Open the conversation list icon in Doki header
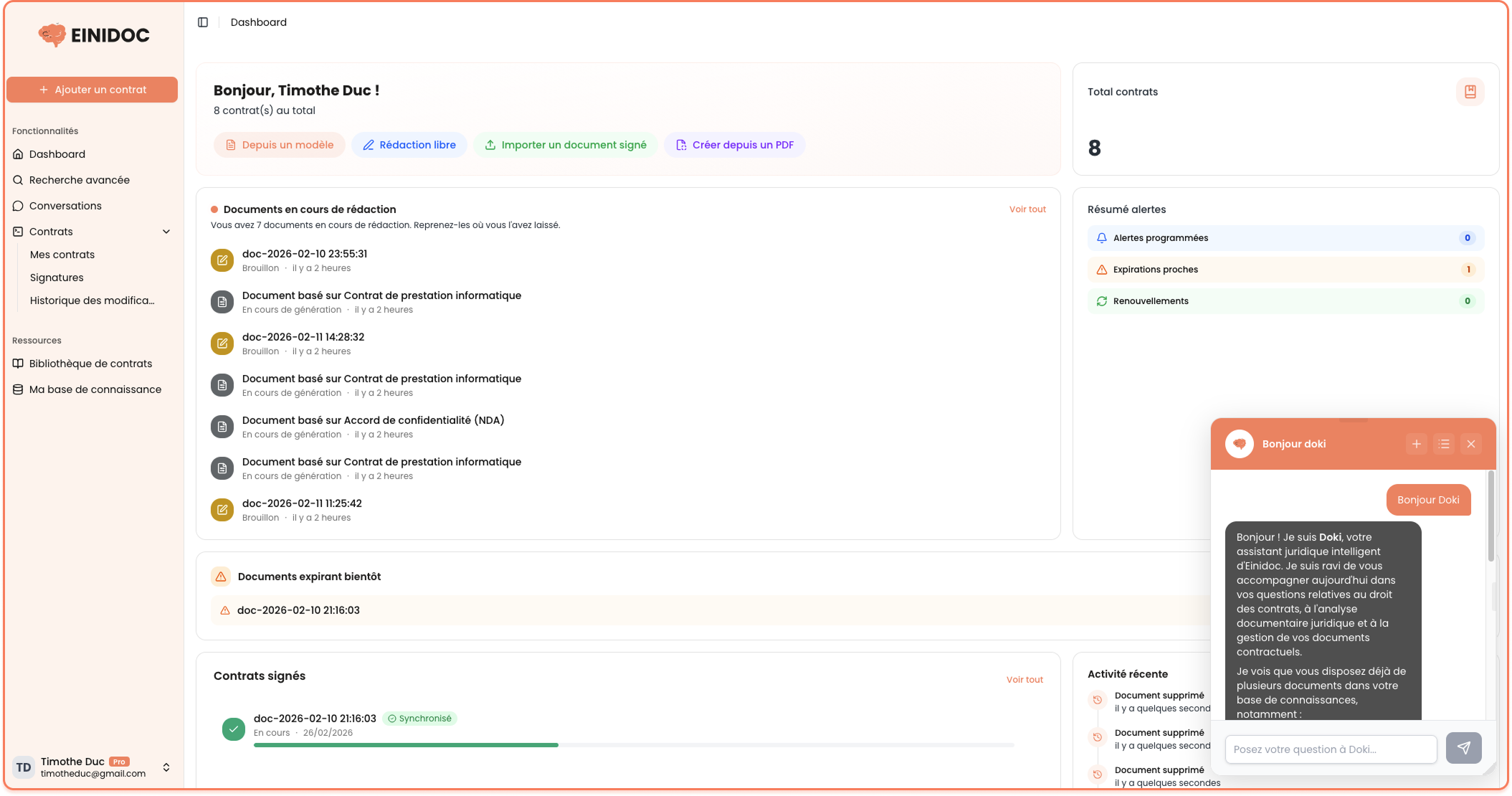Image resolution: width=1512 pixels, height=796 pixels. click(x=1444, y=443)
